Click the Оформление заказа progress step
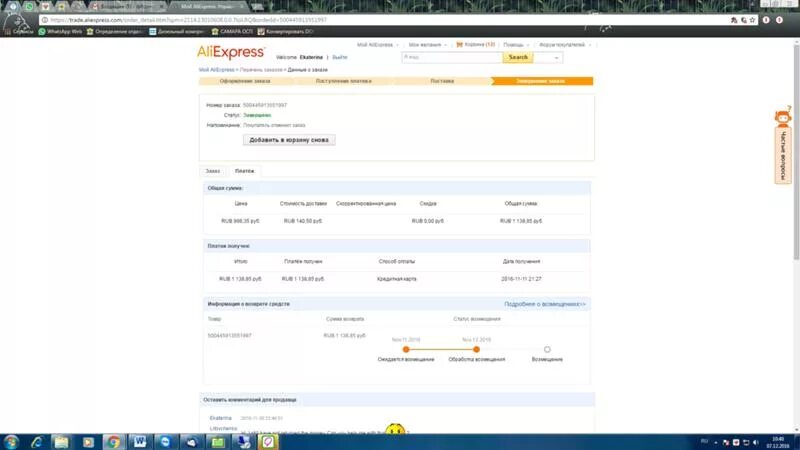The image size is (800, 450). 245,81
